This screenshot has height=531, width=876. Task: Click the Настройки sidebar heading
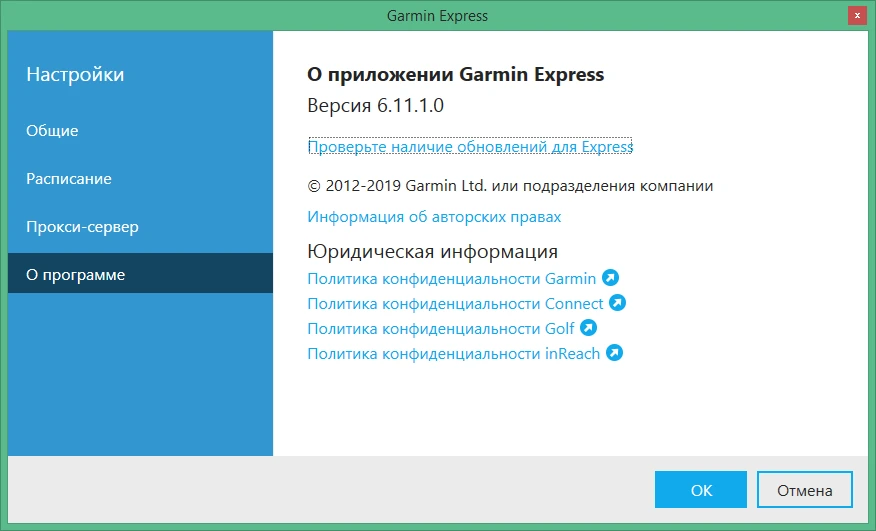tap(75, 74)
